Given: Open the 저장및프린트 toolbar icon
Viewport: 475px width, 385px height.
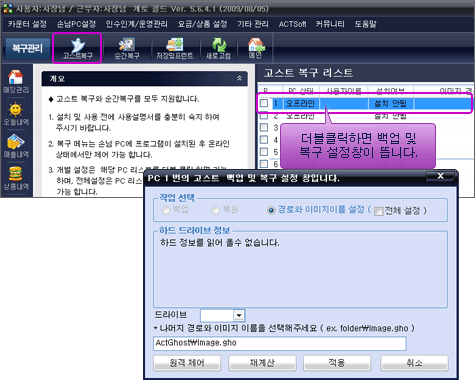Looking at the screenshot, I should 175,48.
